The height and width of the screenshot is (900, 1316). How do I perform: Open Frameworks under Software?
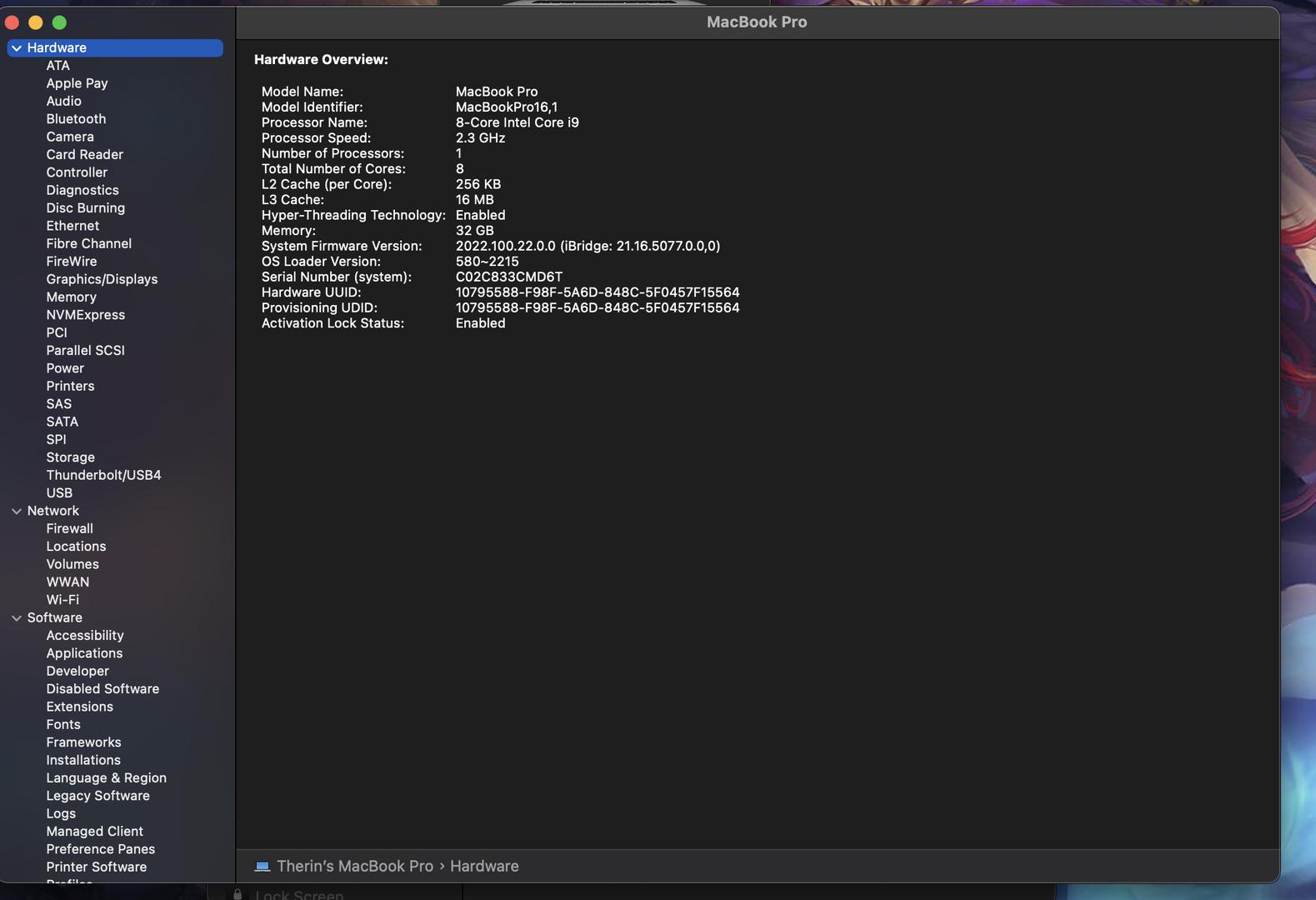[83, 742]
